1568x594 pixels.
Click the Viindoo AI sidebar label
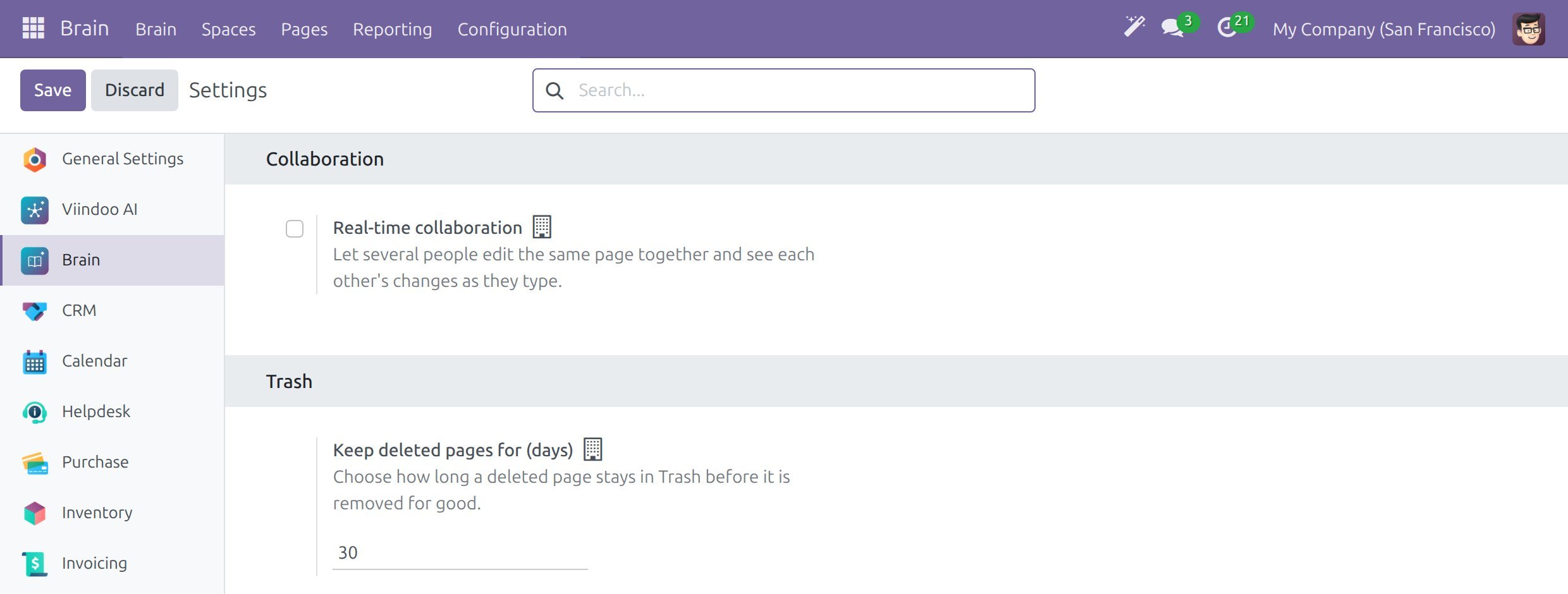pyautogui.click(x=100, y=209)
